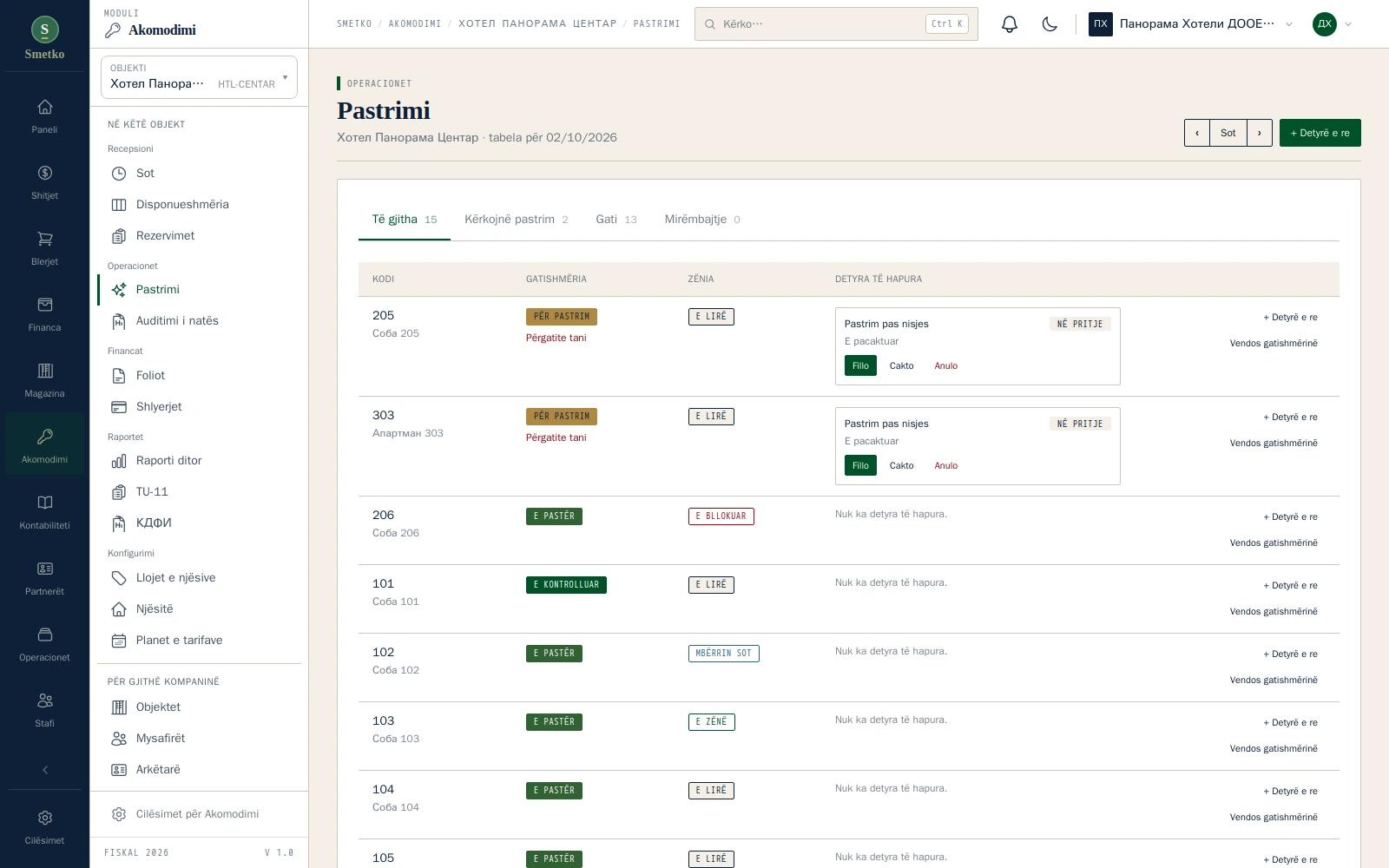
Task: Open the КДФИ report item
Action: point(200,523)
